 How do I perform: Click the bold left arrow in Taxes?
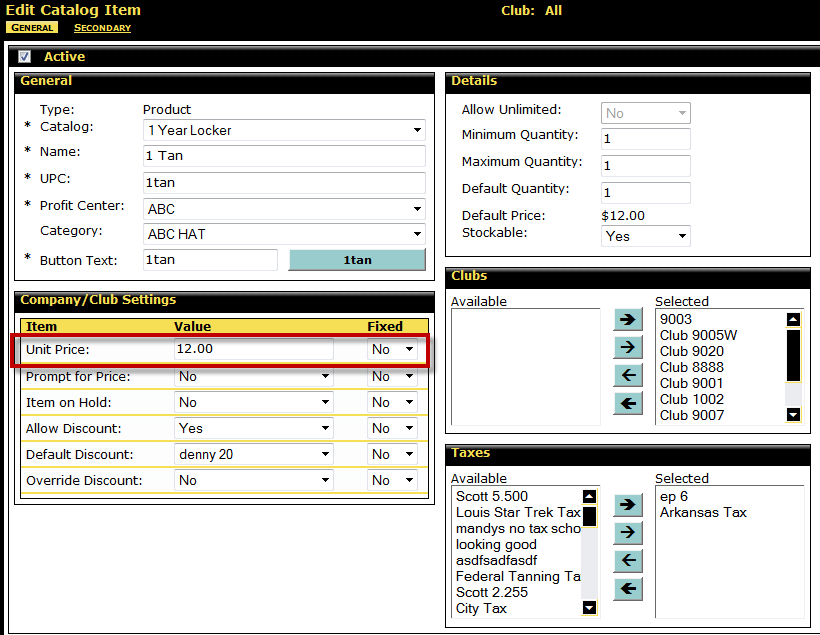[628, 588]
